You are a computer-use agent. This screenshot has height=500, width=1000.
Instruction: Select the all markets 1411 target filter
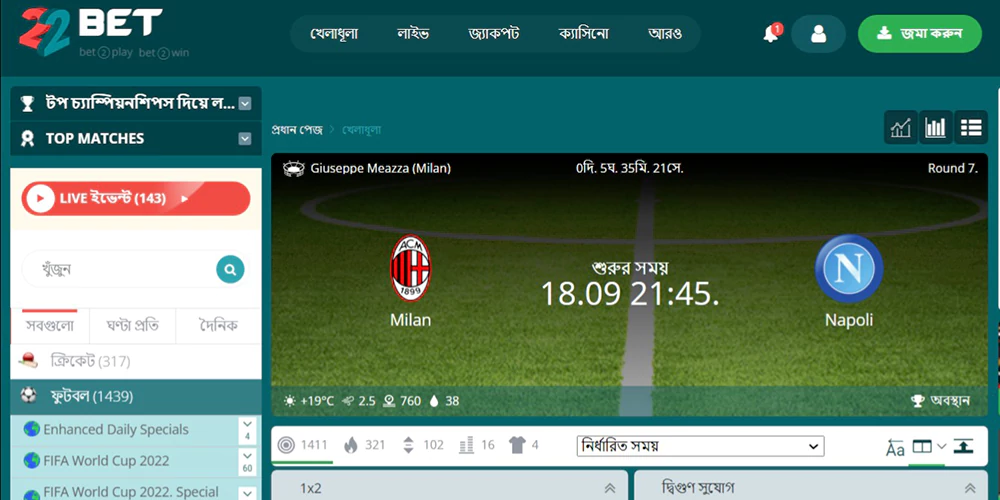click(302, 445)
